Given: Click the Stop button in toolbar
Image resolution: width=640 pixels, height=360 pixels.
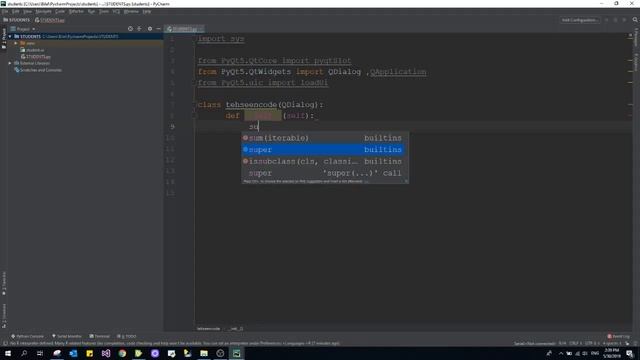Looking at the screenshot, I should (x=624, y=20).
